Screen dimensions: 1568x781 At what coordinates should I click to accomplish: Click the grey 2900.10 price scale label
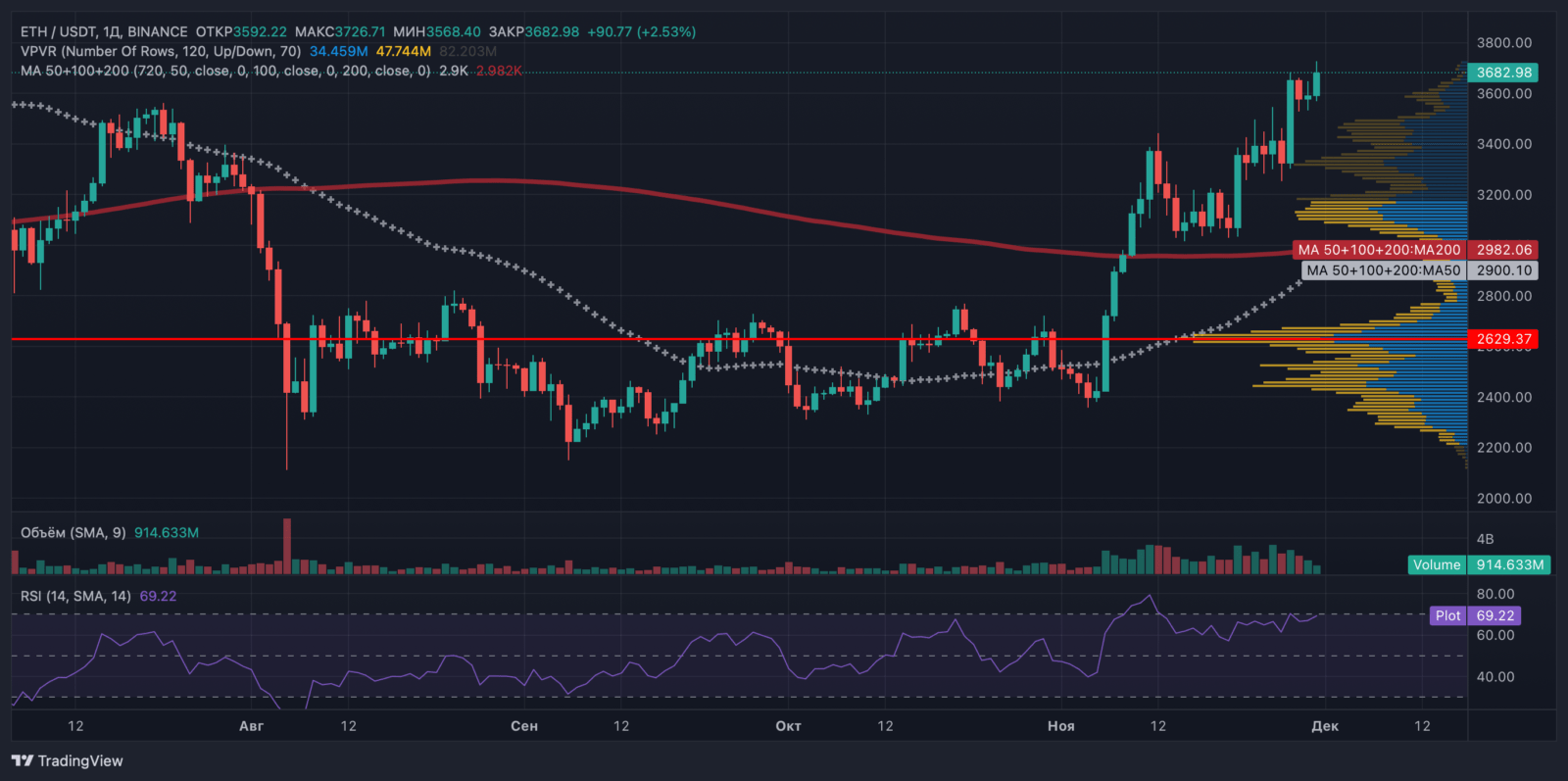1503,270
